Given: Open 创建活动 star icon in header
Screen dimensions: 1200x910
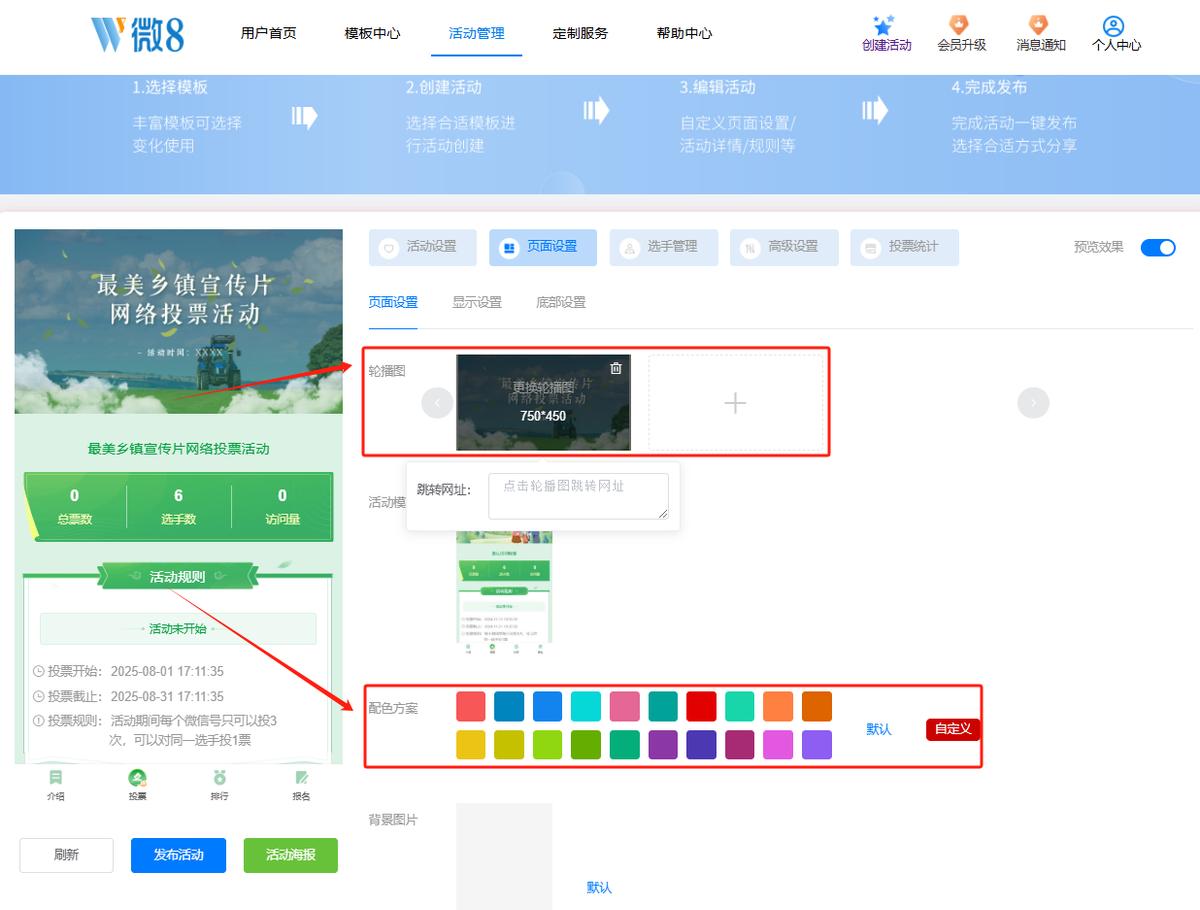Looking at the screenshot, I should coord(882,25).
